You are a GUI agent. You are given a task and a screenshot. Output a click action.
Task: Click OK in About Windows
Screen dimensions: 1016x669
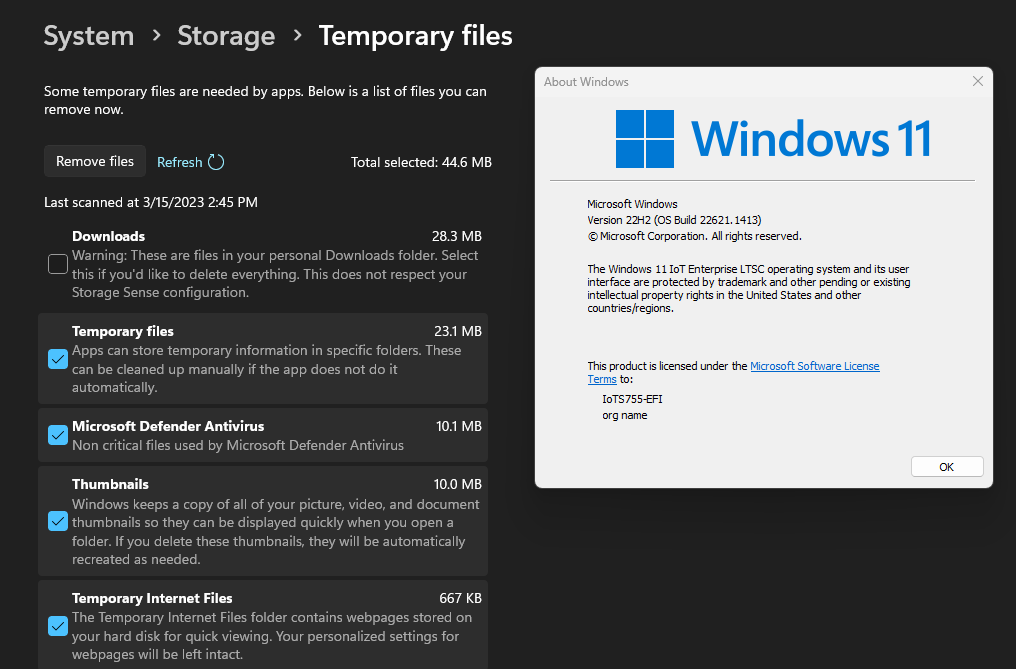[x=946, y=467]
